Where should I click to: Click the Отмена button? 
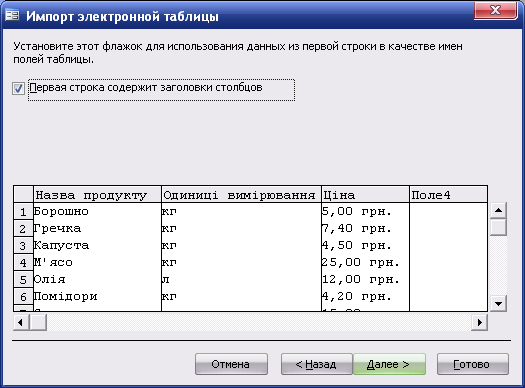point(231,364)
